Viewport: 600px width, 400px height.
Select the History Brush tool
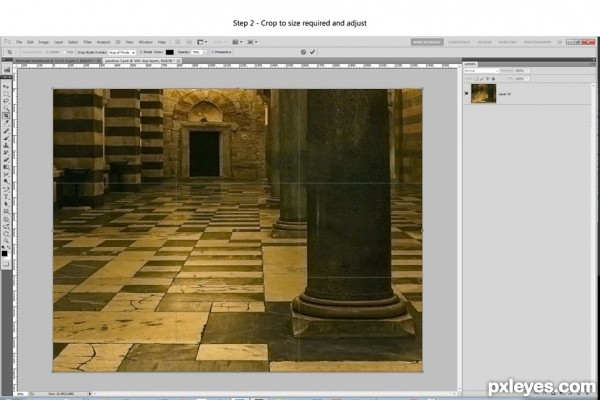[6, 152]
